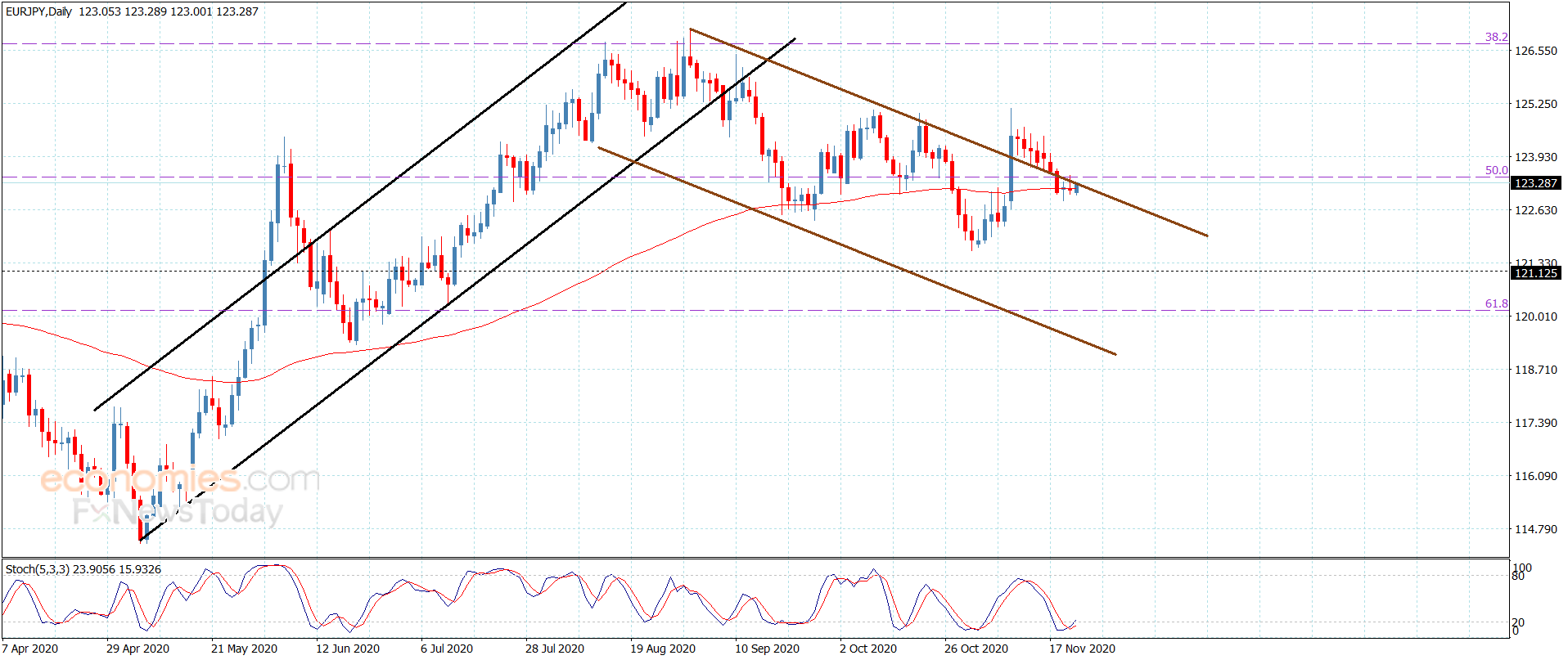This screenshot has height=660, width=1568.
Task: Click the economies.com watermark logo
Action: [180, 479]
